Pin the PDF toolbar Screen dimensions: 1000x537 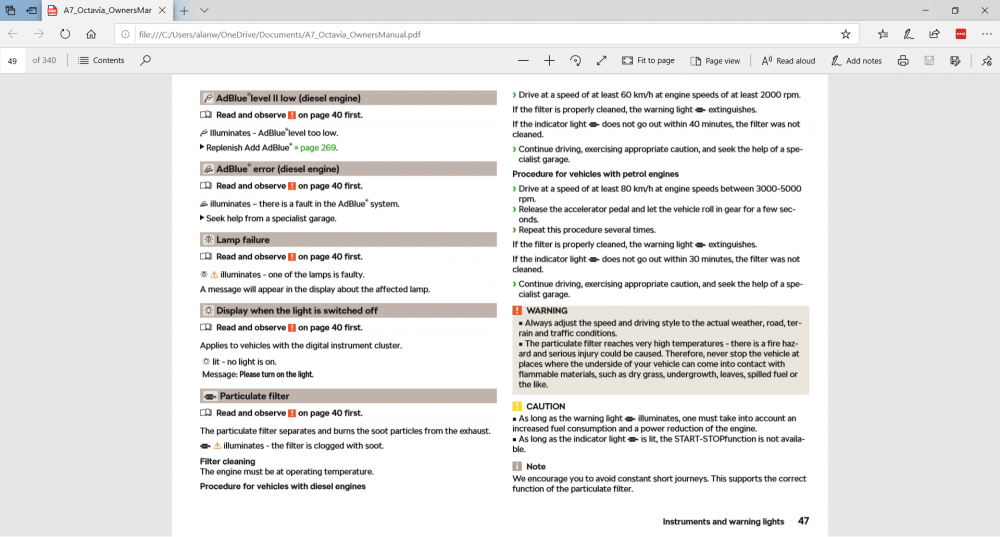[x=987, y=61]
